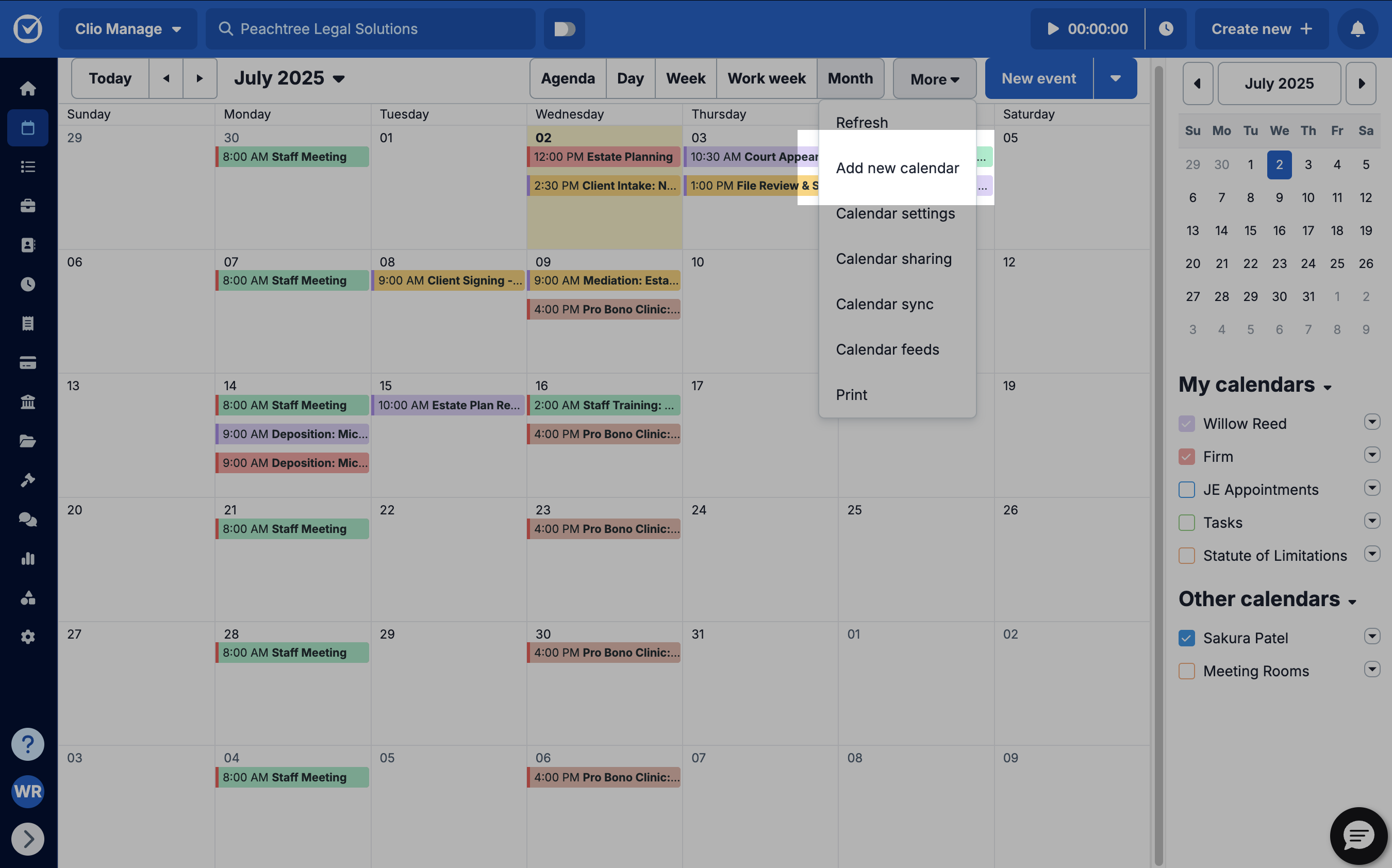Open the Home sidebar icon
Viewport: 1392px width, 868px height.
[x=27, y=89]
